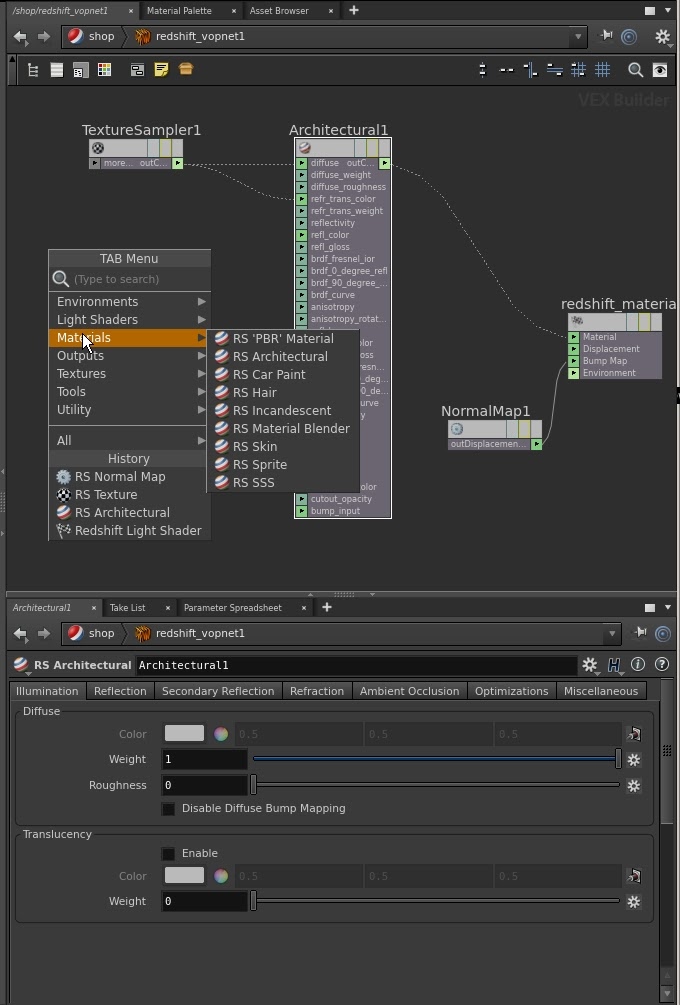This screenshot has height=1005, width=680.
Task: Open Diffuse Roughness parameter gear
Action: pos(634,785)
